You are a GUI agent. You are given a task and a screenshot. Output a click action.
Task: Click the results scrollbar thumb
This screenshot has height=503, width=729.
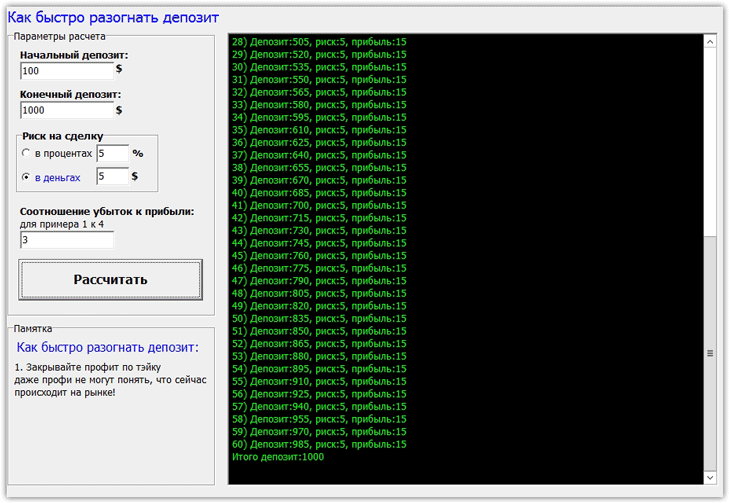coord(710,352)
